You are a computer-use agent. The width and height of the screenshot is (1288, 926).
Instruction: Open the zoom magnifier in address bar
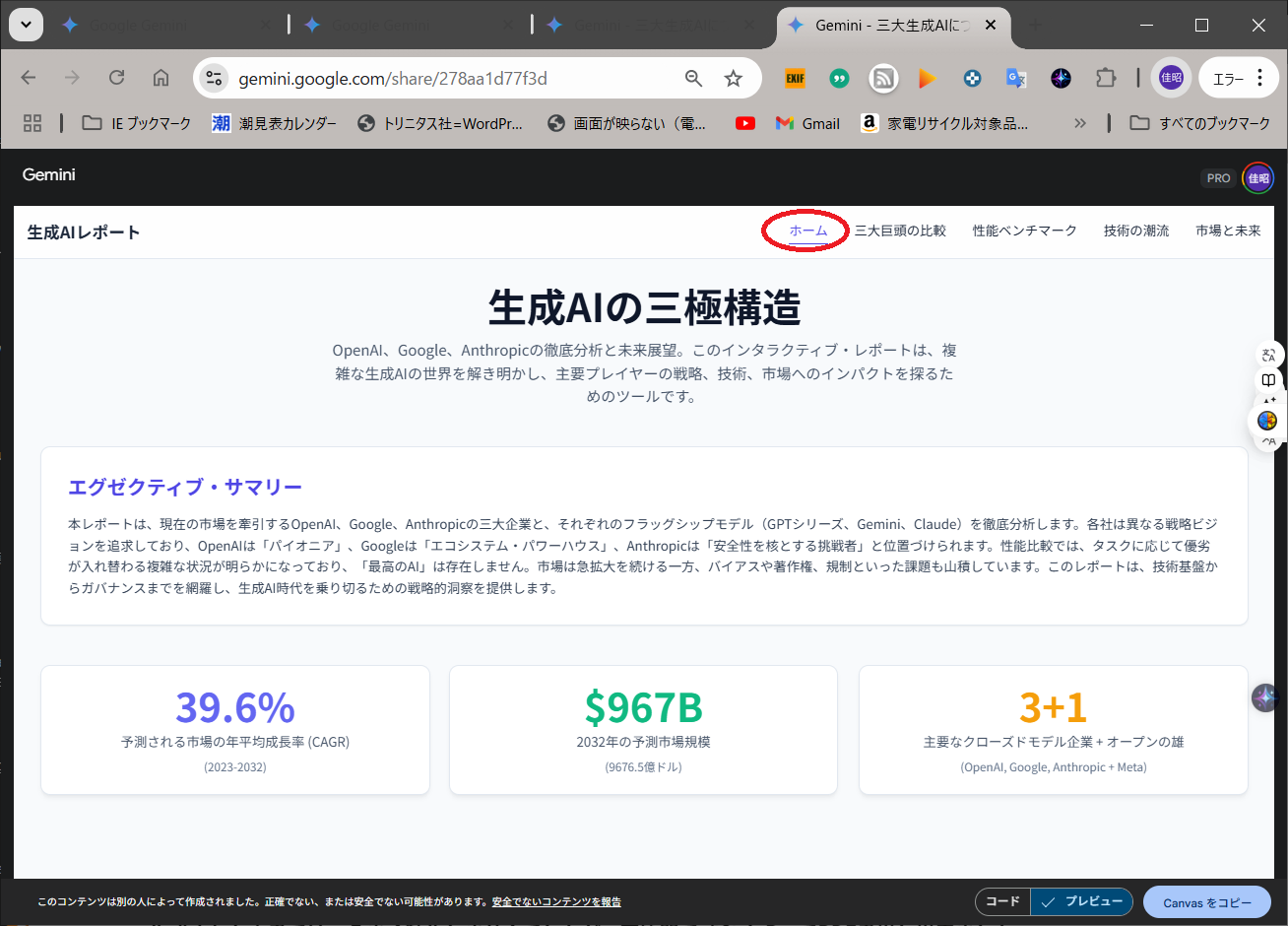693,79
